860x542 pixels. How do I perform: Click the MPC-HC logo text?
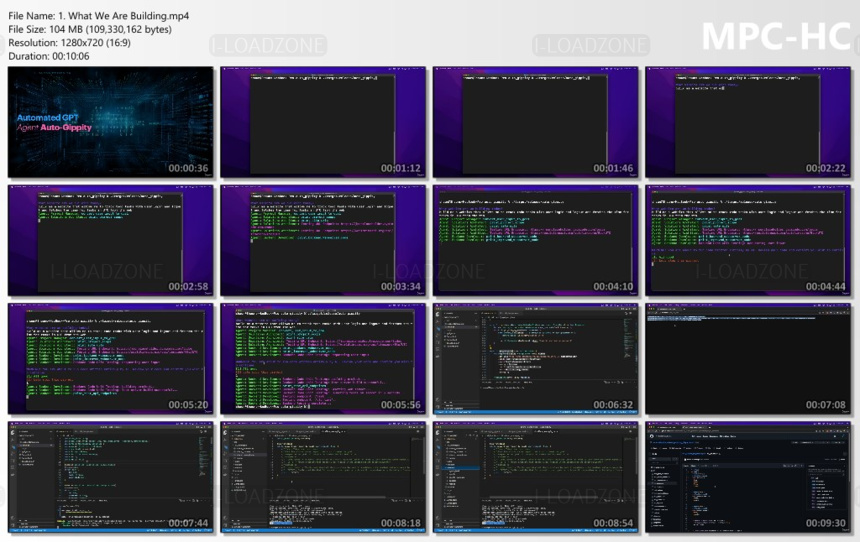click(776, 37)
